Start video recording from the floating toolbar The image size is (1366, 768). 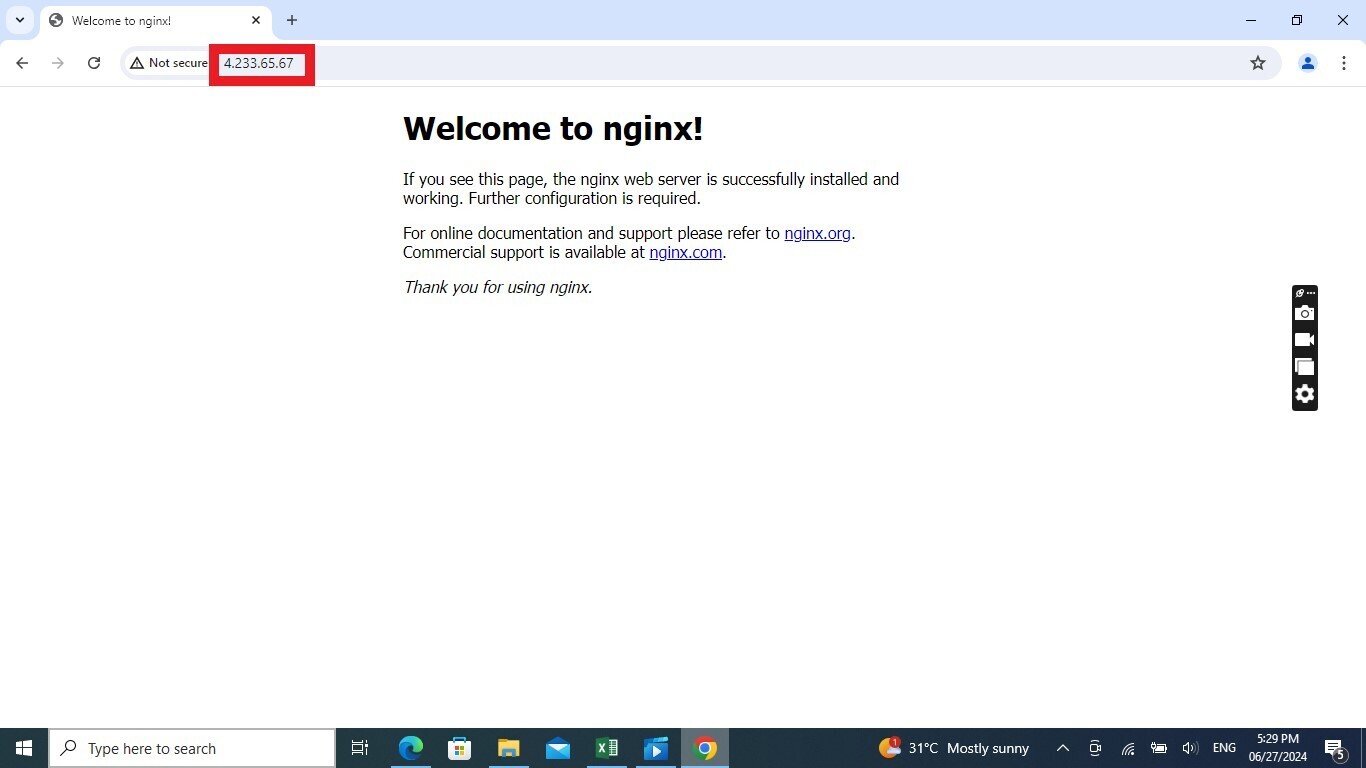1304,340
